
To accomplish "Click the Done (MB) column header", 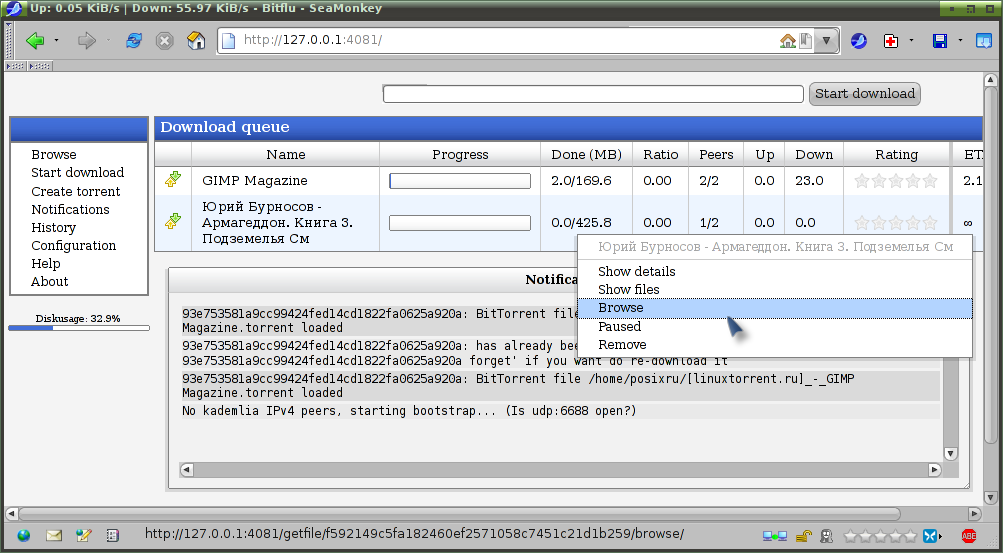I will coord(587,155).
